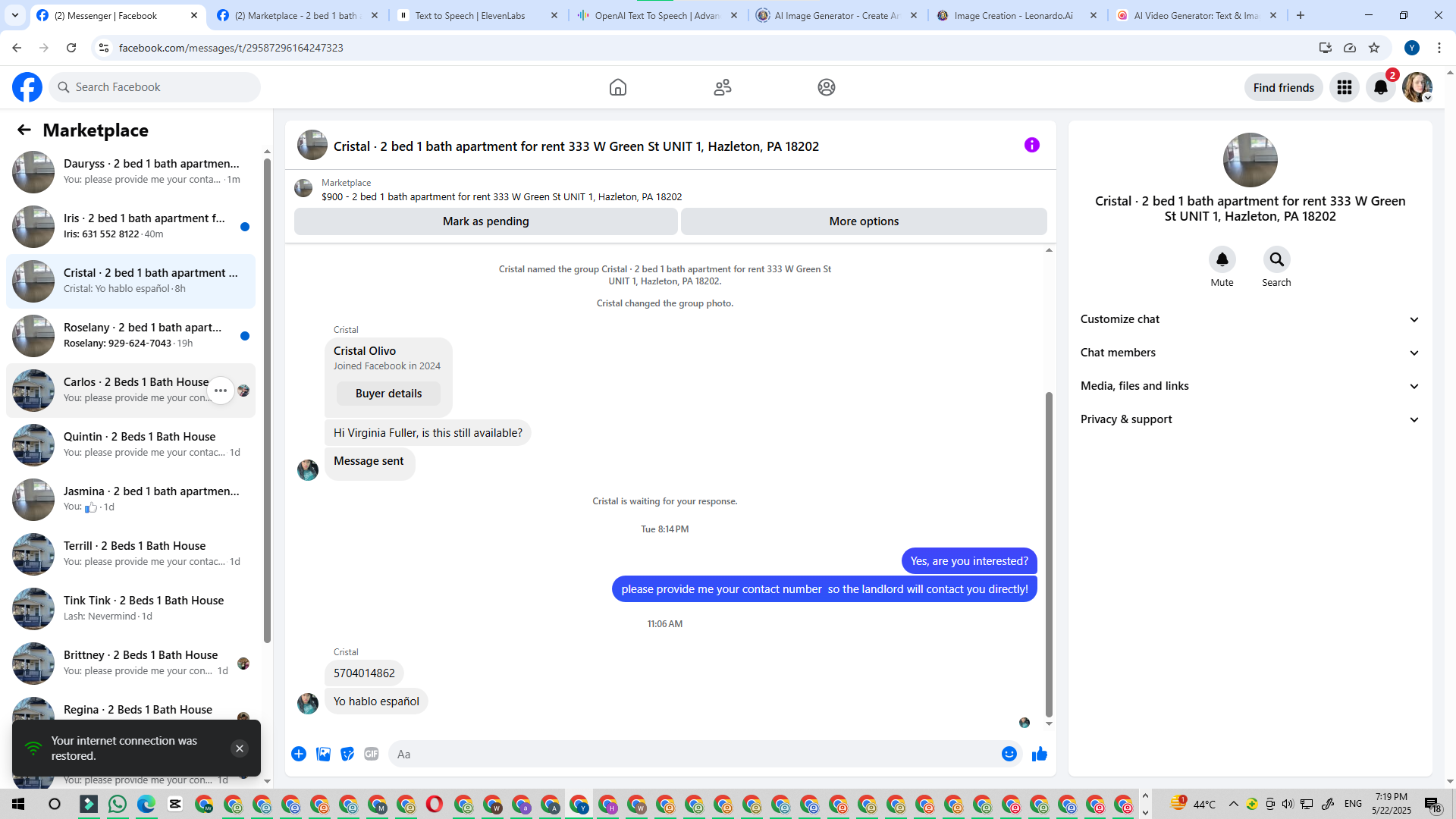This screenshot has width=1456, height=819.
Task: Click the browser address bar URL
Action: pyautogui.click(x=231, y=48)
